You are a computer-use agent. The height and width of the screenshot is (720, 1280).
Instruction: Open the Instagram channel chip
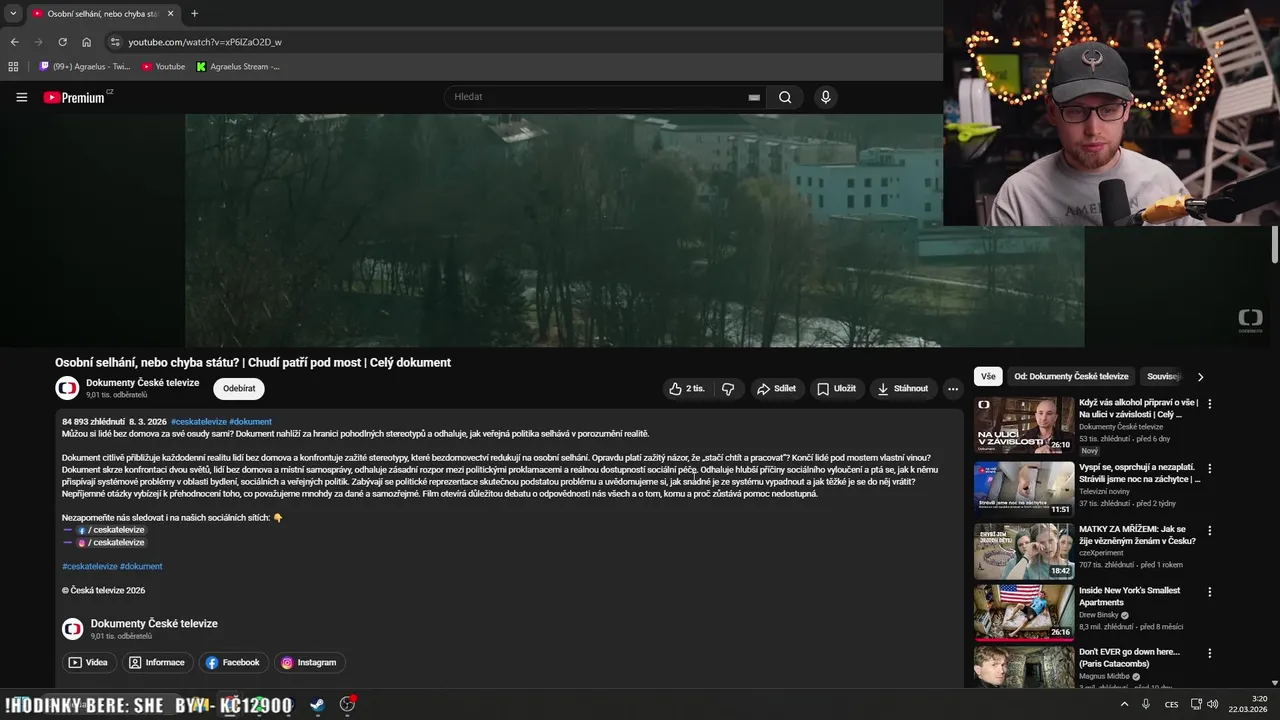(308, 662)
